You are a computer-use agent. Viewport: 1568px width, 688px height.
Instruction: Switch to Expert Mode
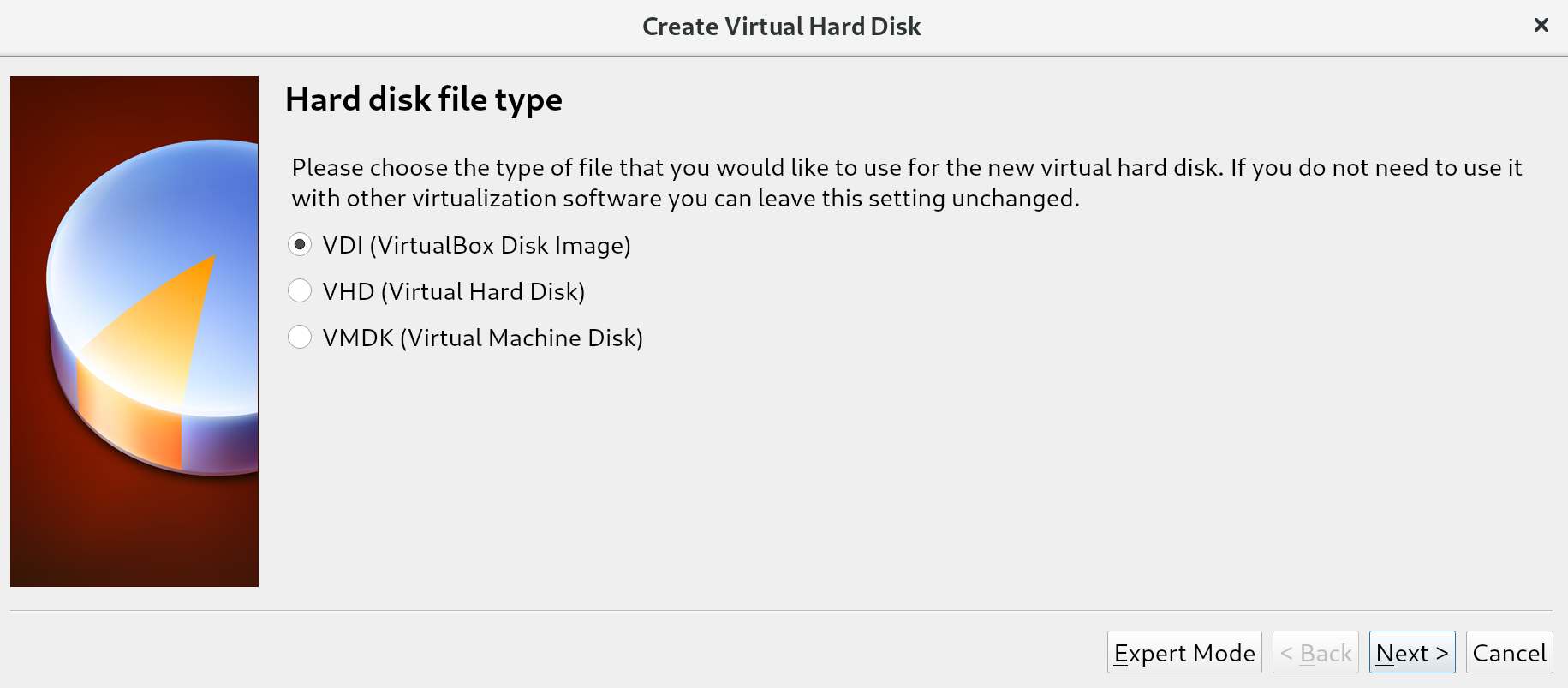(x=1183, y=653)
